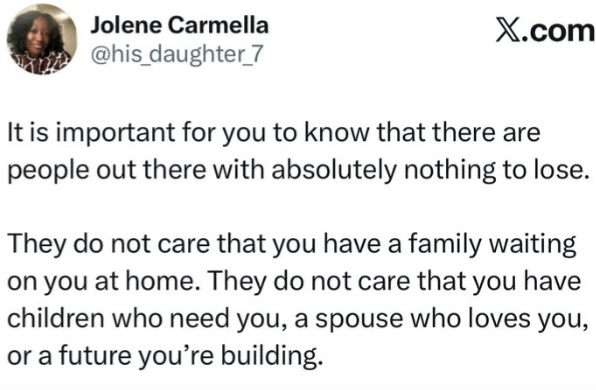Click the '.com' text beside the X logo
596x390 pixels.
[558, 32]
